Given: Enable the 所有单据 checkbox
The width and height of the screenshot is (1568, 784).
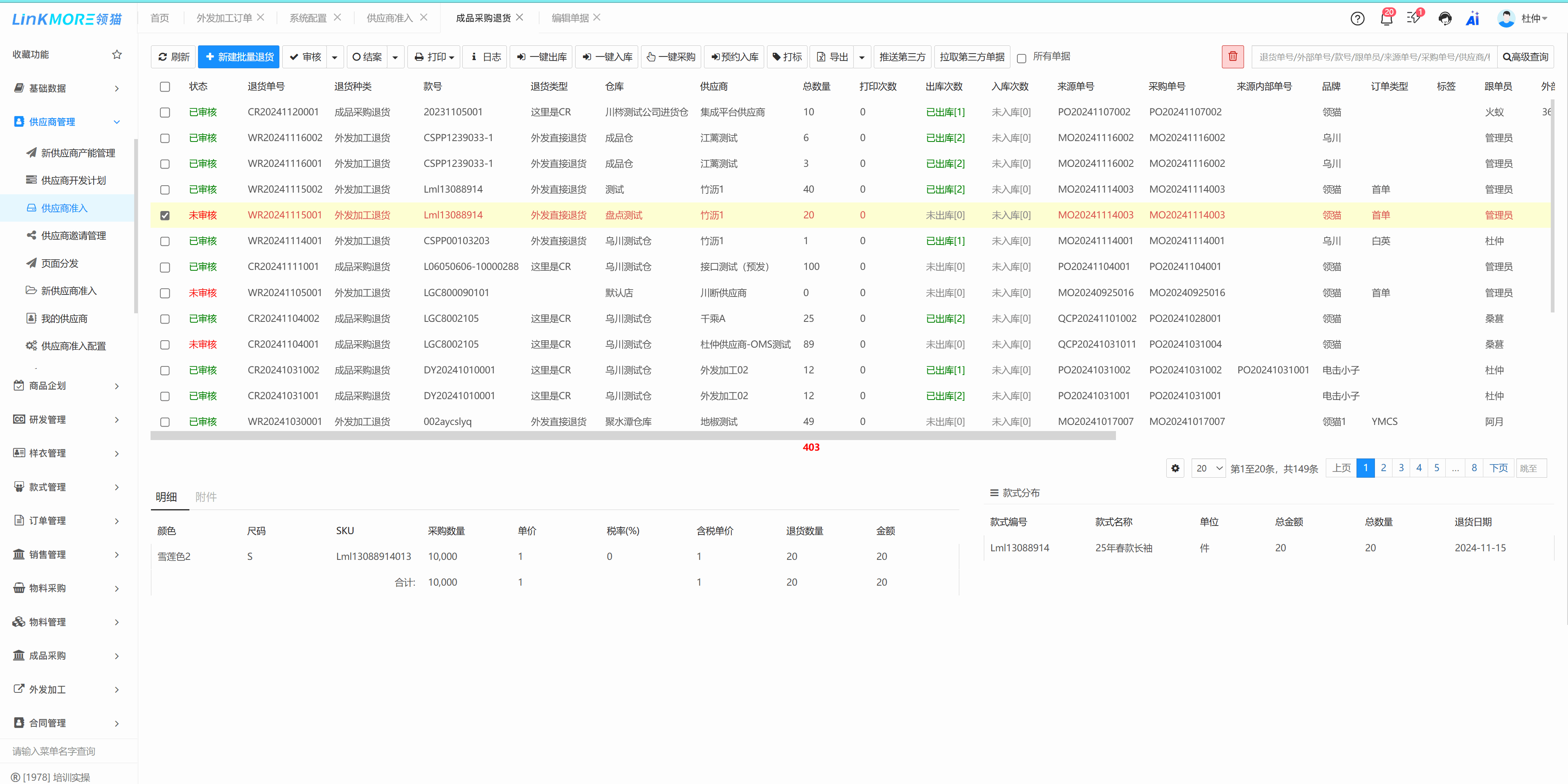Looking at the screenshot, I should point(1021,58).
